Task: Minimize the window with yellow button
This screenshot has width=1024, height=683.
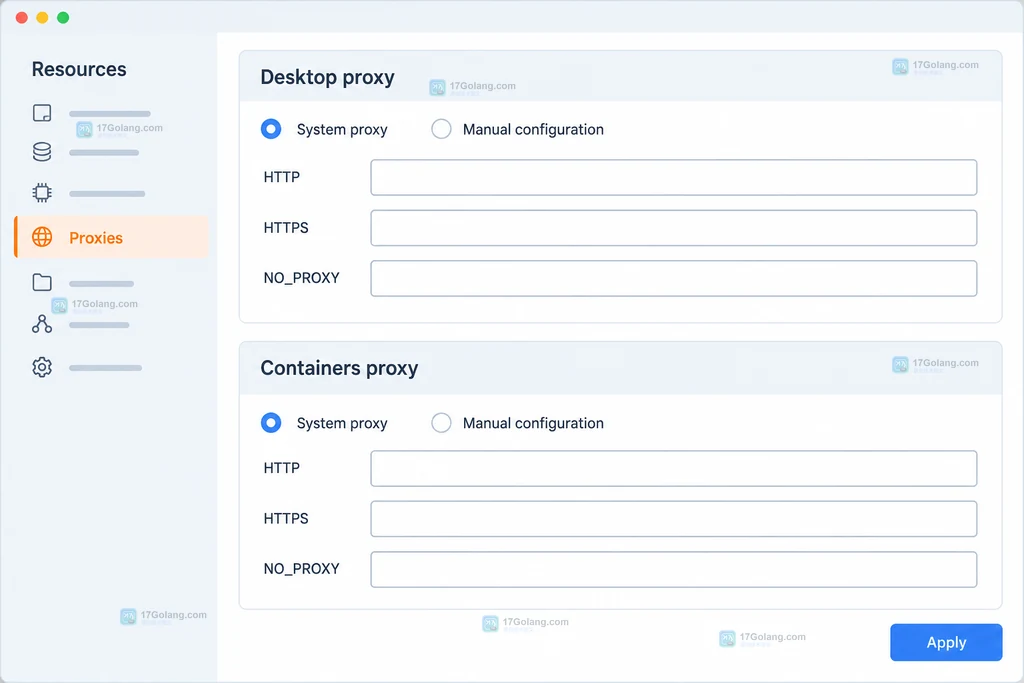Action: 42,18
